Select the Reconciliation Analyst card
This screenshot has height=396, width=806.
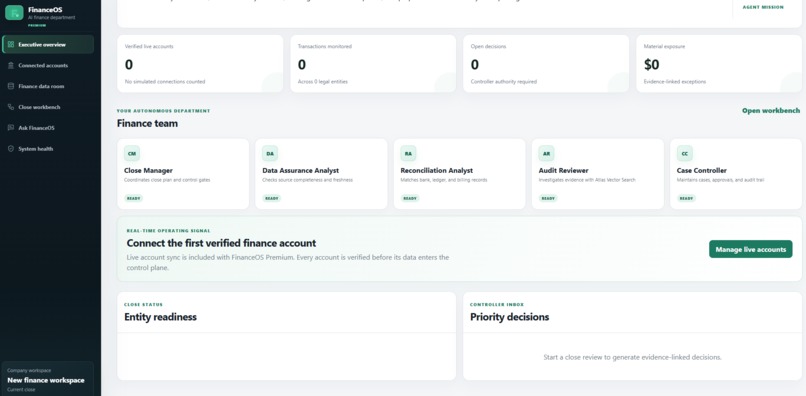[x=460, y=174]
